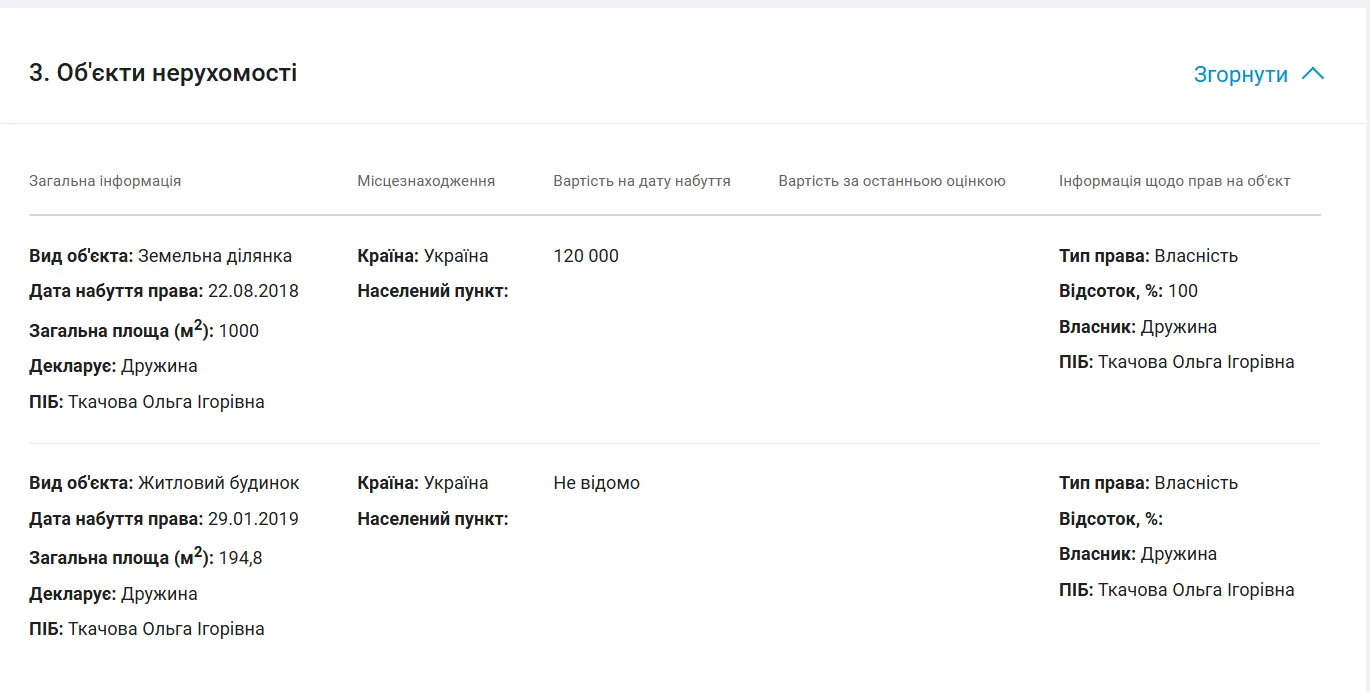The width and height of the screenshot is (1370, 692).
Task: Click the 120 000 acquisition value
Action: click(x=586, y=256)
